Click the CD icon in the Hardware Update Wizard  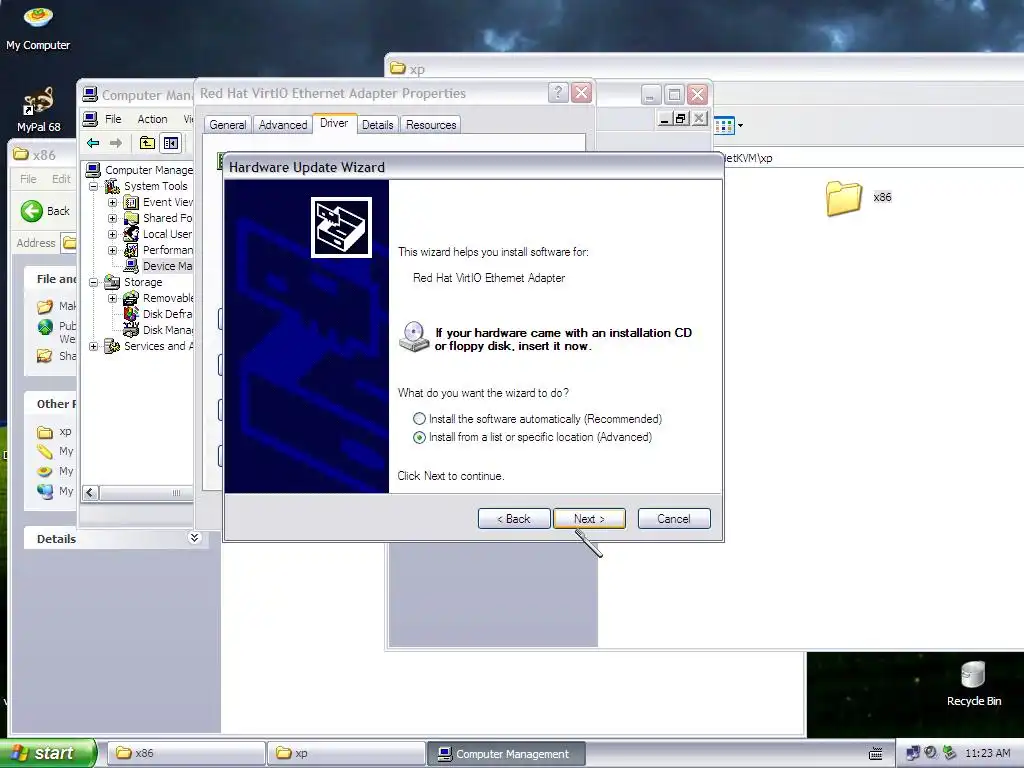[414, 337]
